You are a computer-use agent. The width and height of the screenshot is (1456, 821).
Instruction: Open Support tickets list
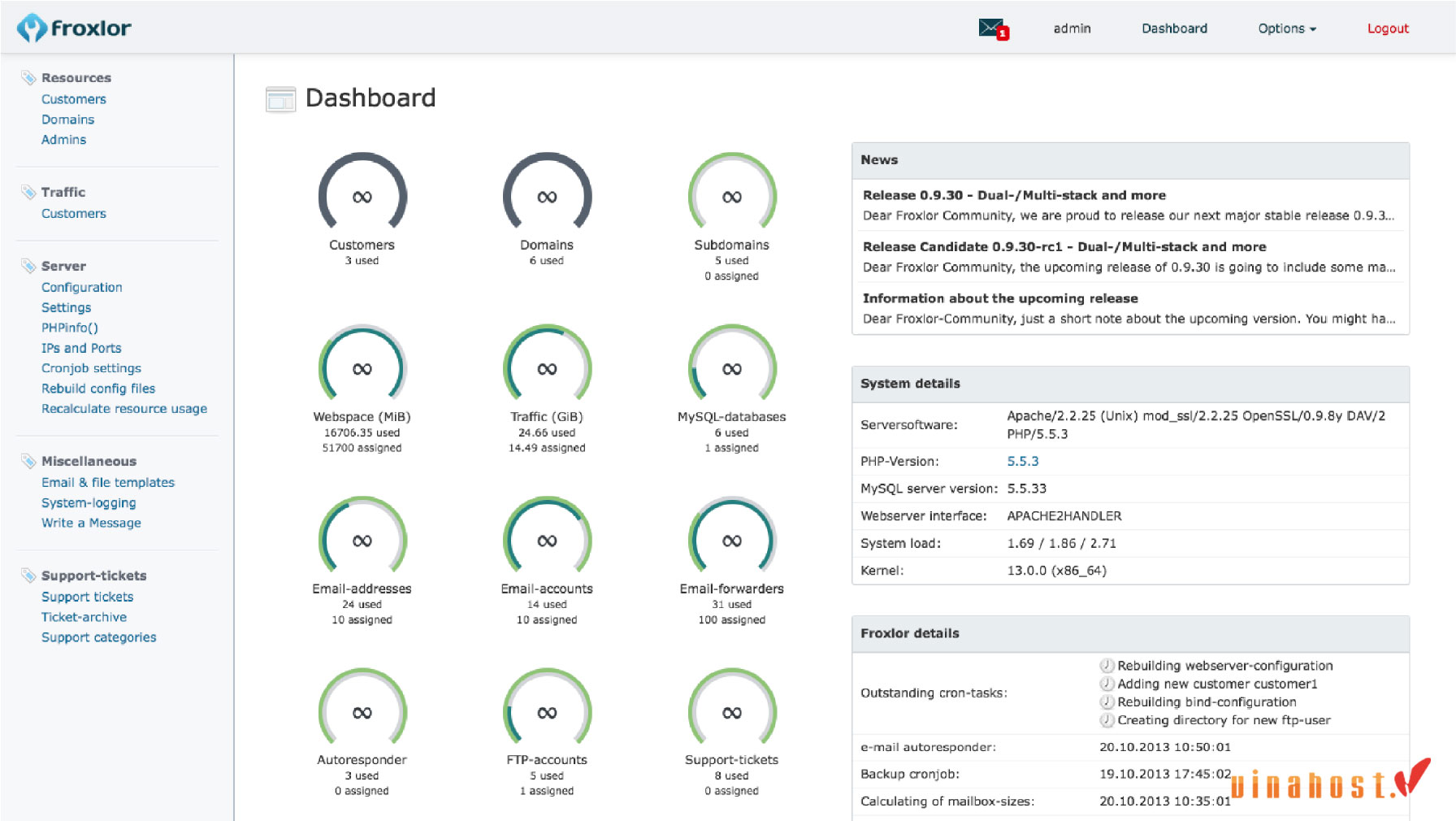point(88,597)
